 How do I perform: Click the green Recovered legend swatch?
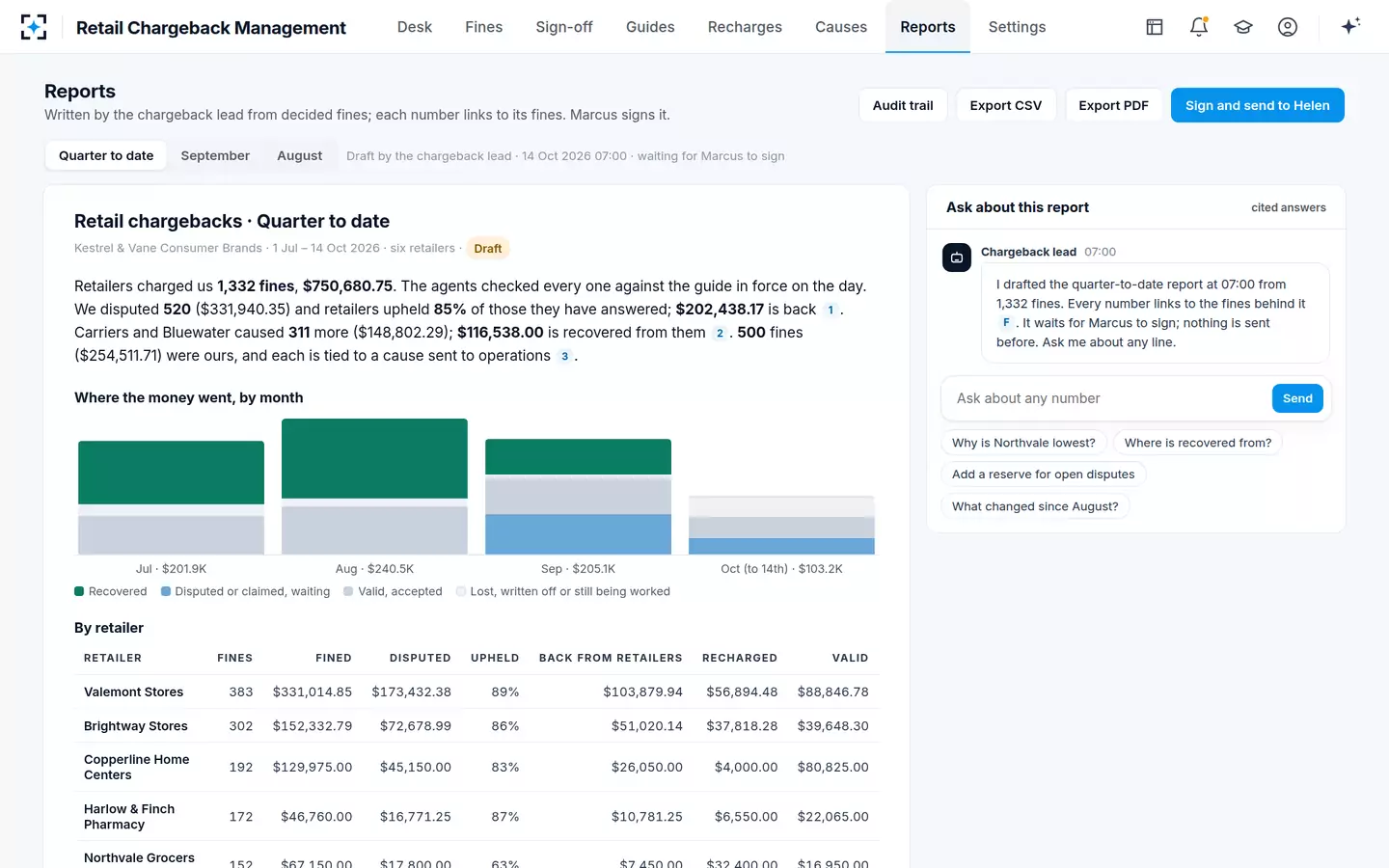[x=79, y=591]
